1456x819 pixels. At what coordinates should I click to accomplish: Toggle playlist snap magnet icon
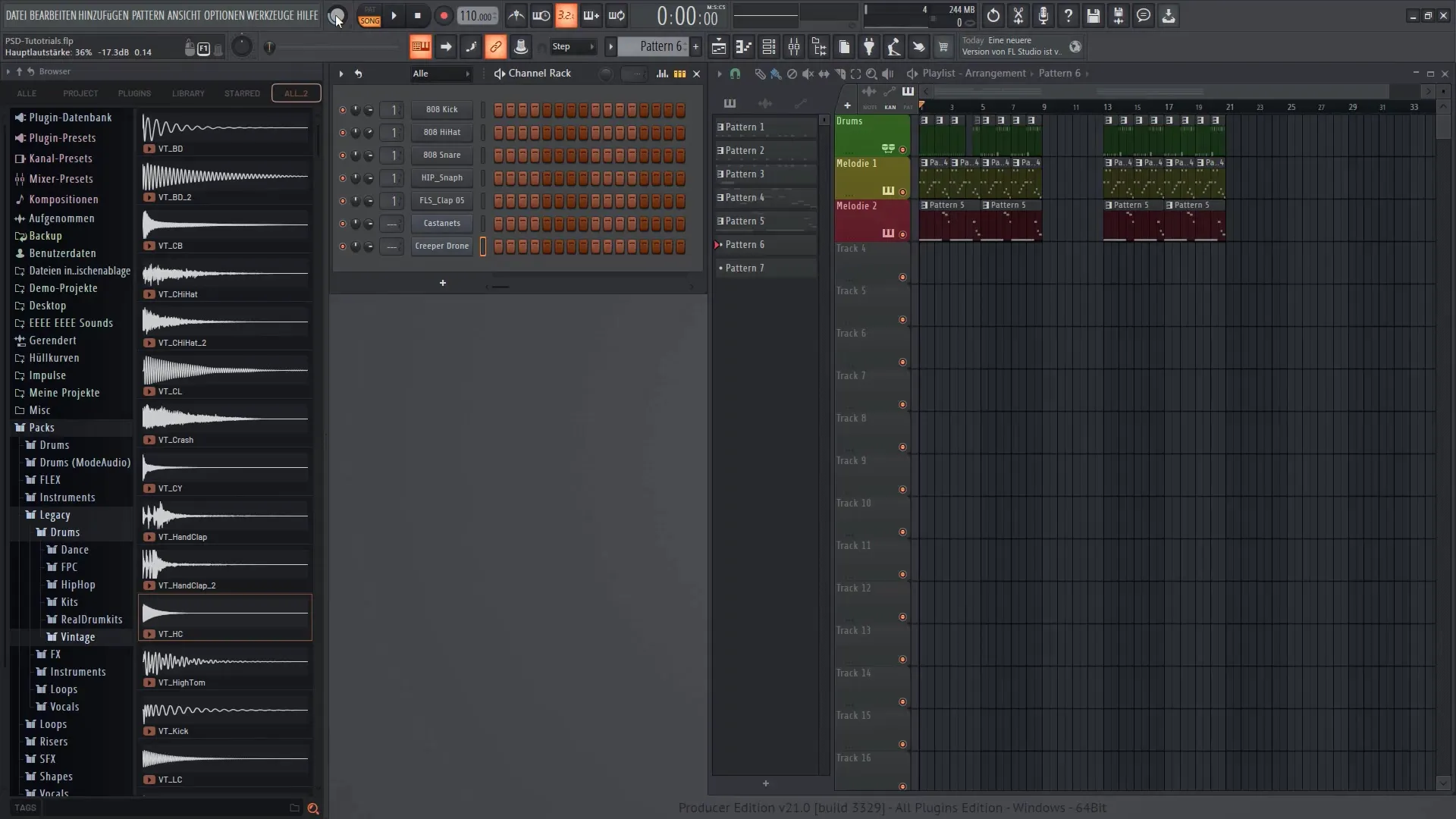point(735,74)
